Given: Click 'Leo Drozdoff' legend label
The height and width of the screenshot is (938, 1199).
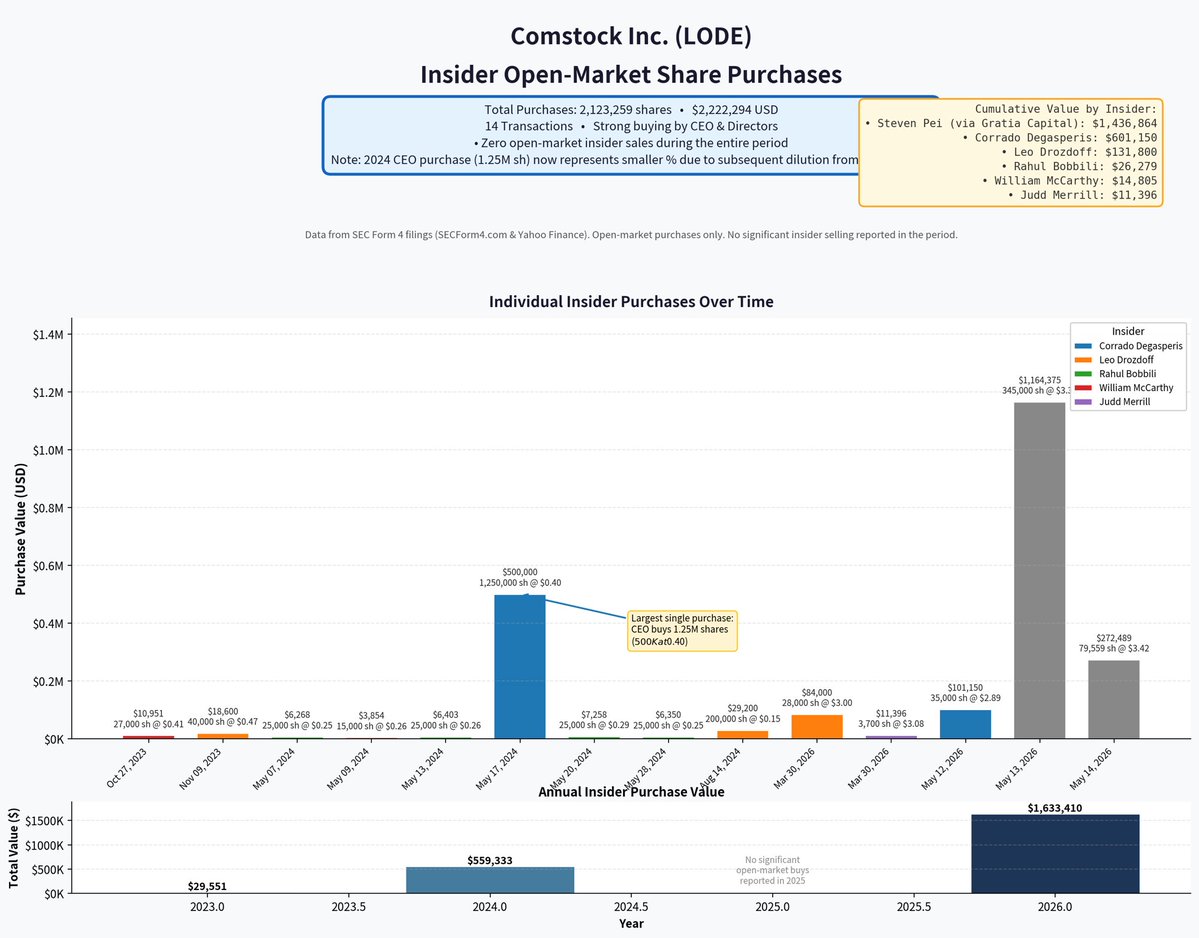Looking at the screenshot, I should point(1126,360).
